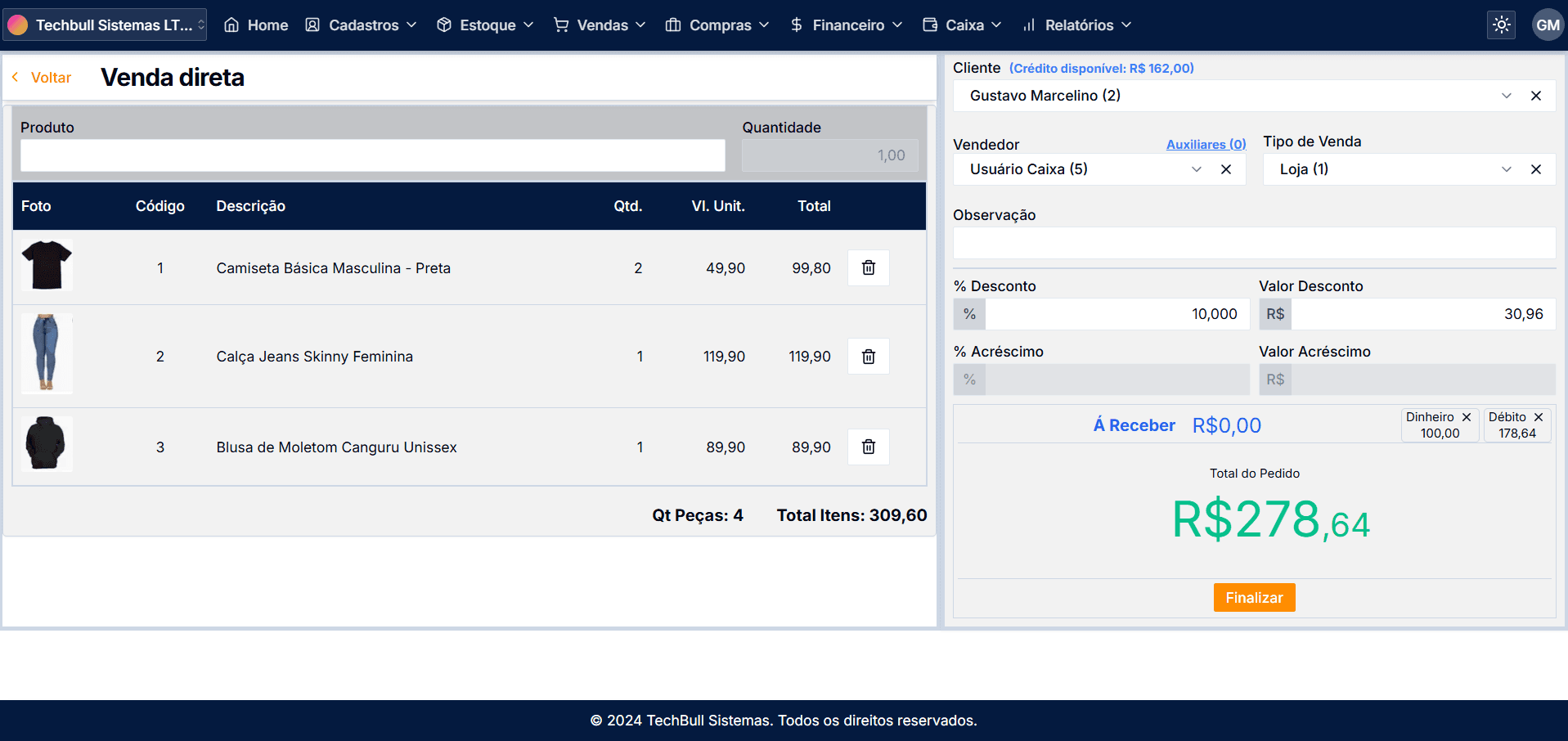Image resolution: width=1568 pixels, height=741 pixels.
Task: Clear the Vendedor Usuário Caixa selection
Action: (x=1225, y=169)
